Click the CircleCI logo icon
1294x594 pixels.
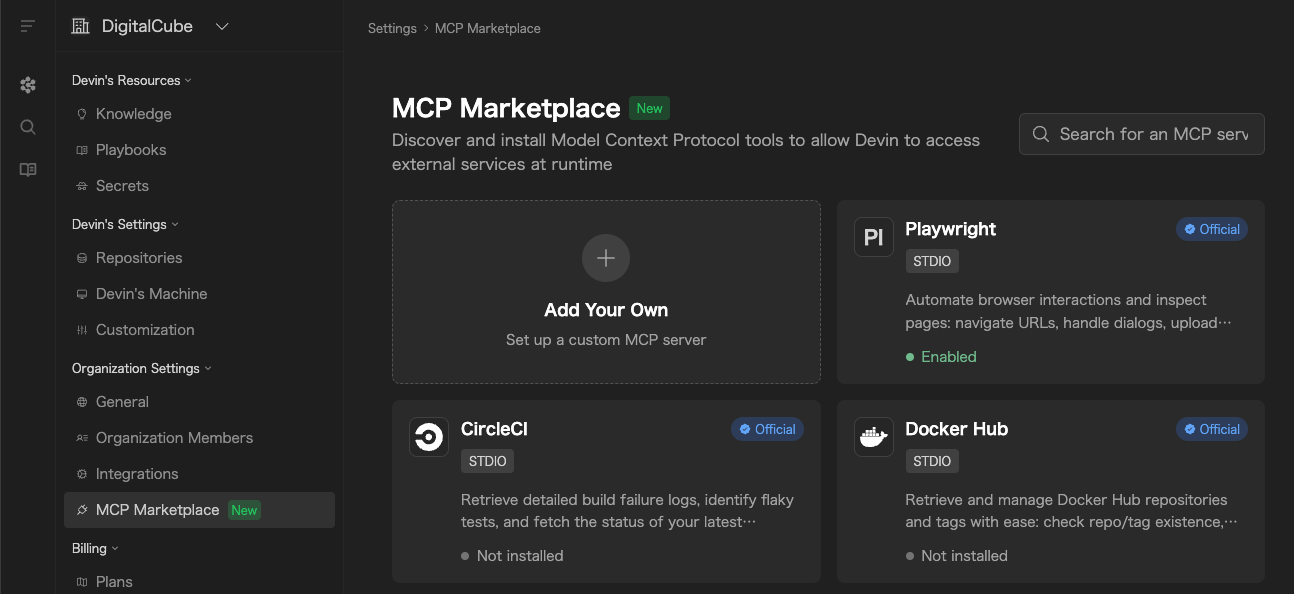click(x=429, y=437)
